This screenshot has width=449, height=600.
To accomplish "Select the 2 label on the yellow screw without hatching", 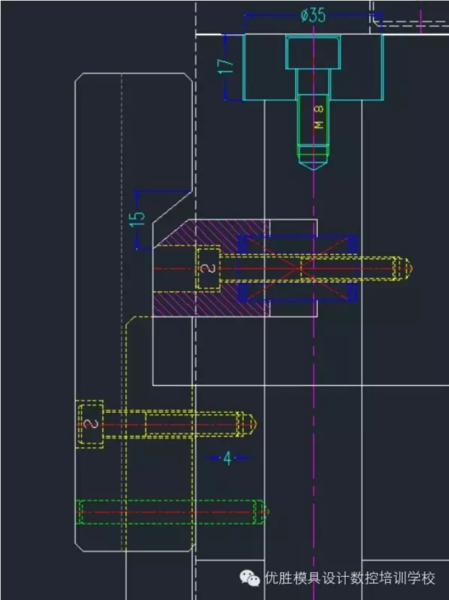I will pos(91,424).
